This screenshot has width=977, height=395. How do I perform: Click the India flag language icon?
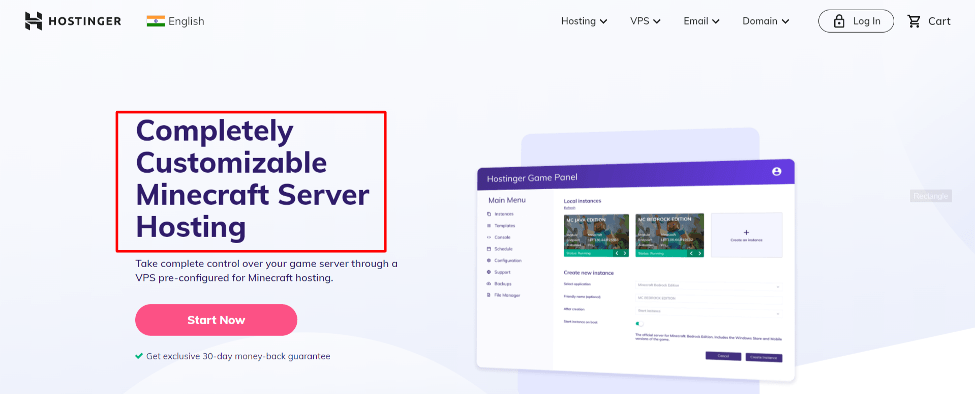(155, 21)
